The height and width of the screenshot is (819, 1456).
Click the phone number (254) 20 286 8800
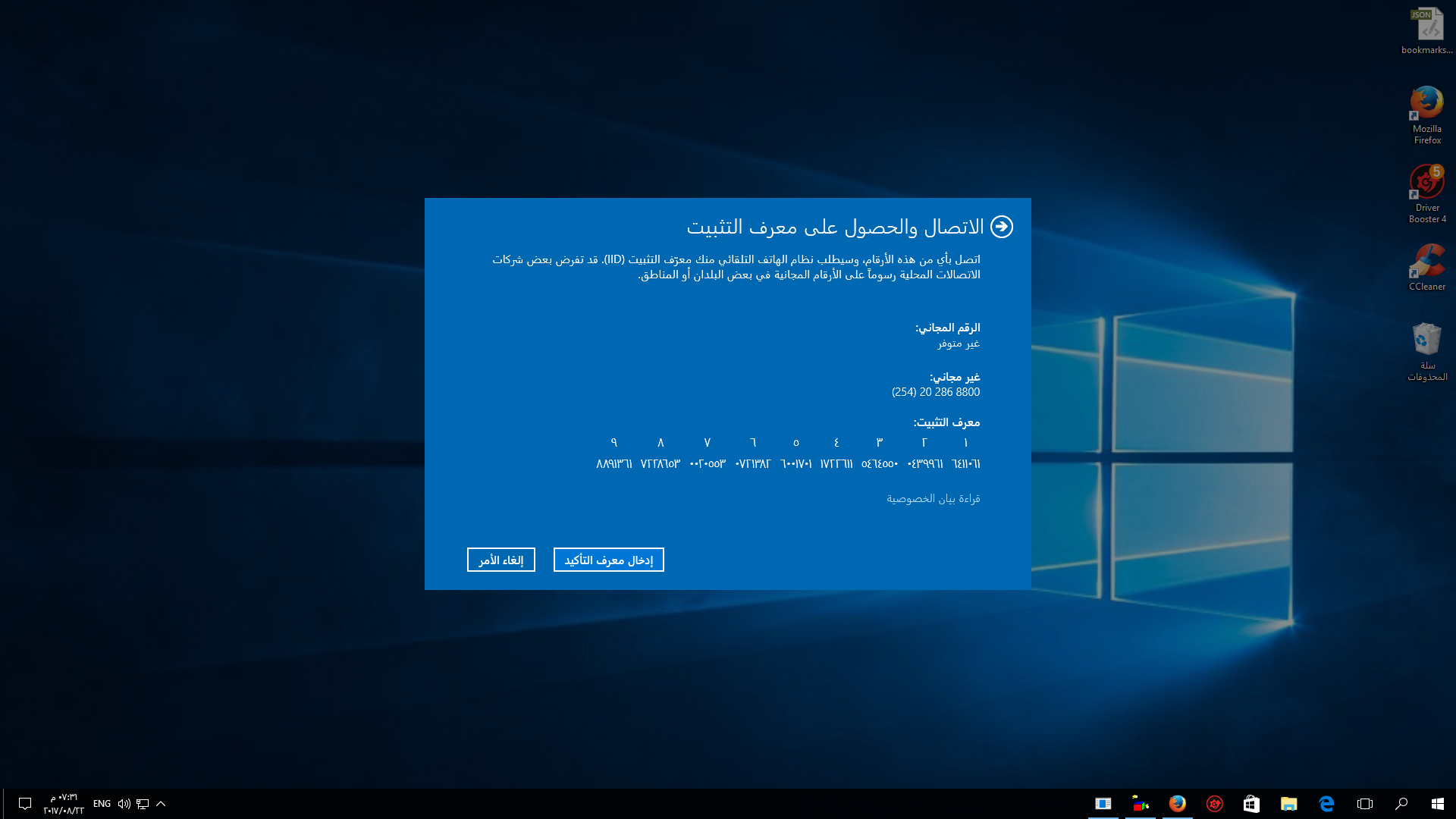[x=936, y=392]
